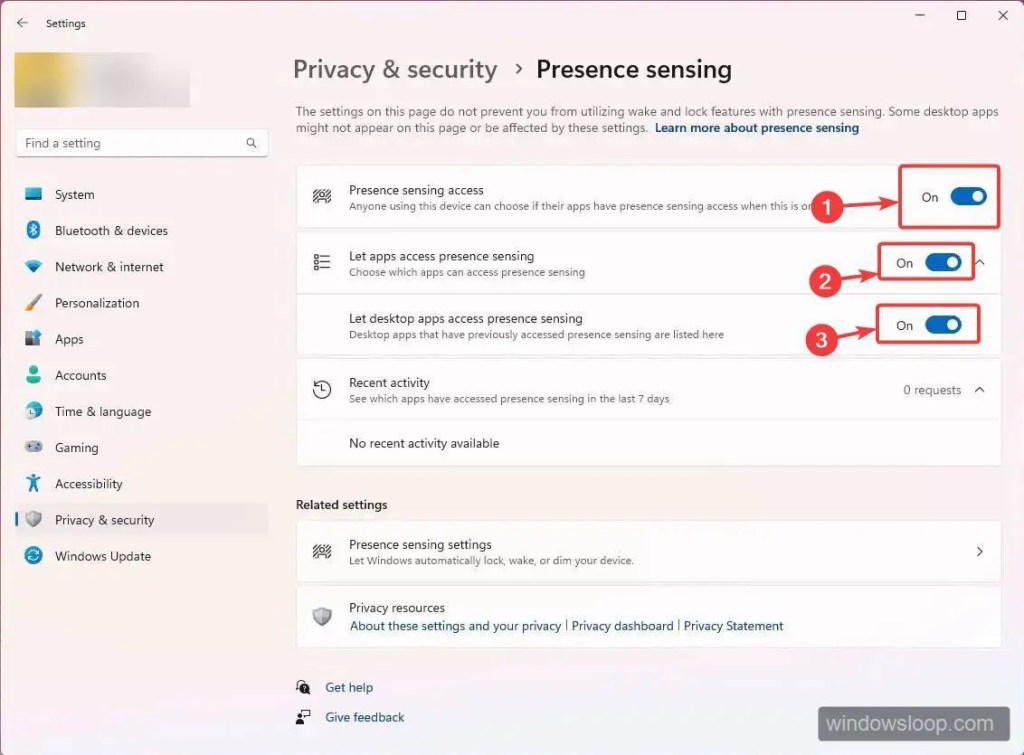Open Learn more about presence sensing link
The height and width of the screenshot is (755, 1024).
tap(756, 128)
